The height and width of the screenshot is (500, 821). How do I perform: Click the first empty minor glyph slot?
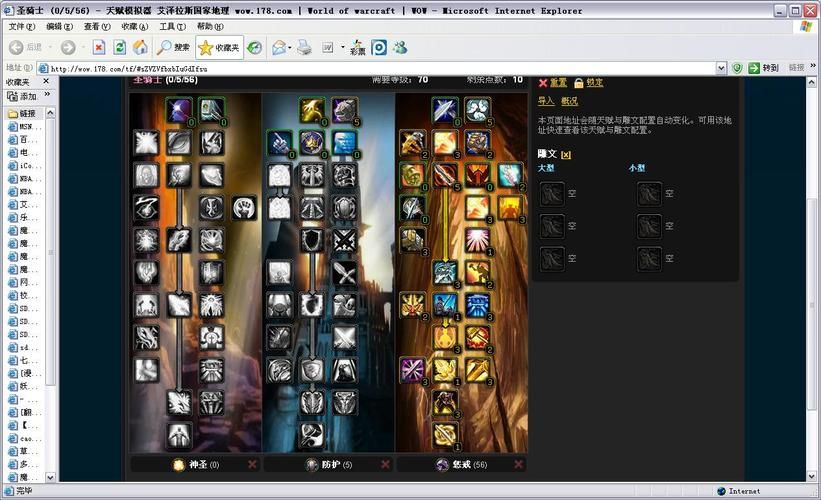(649, 194)
